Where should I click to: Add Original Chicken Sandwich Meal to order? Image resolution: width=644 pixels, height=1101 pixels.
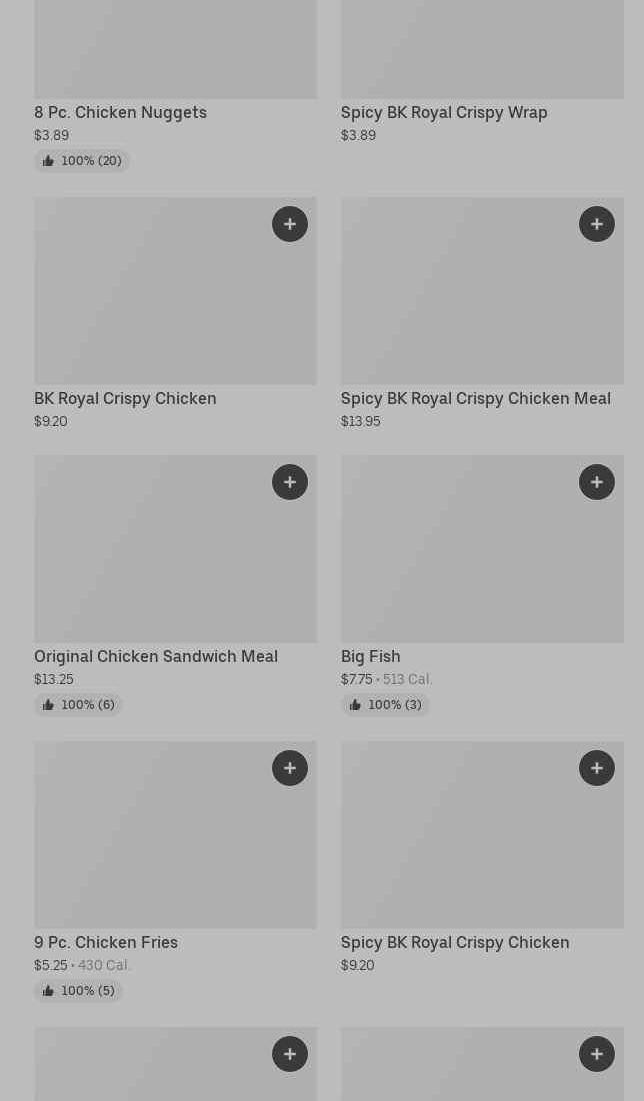tap(290, 482)
